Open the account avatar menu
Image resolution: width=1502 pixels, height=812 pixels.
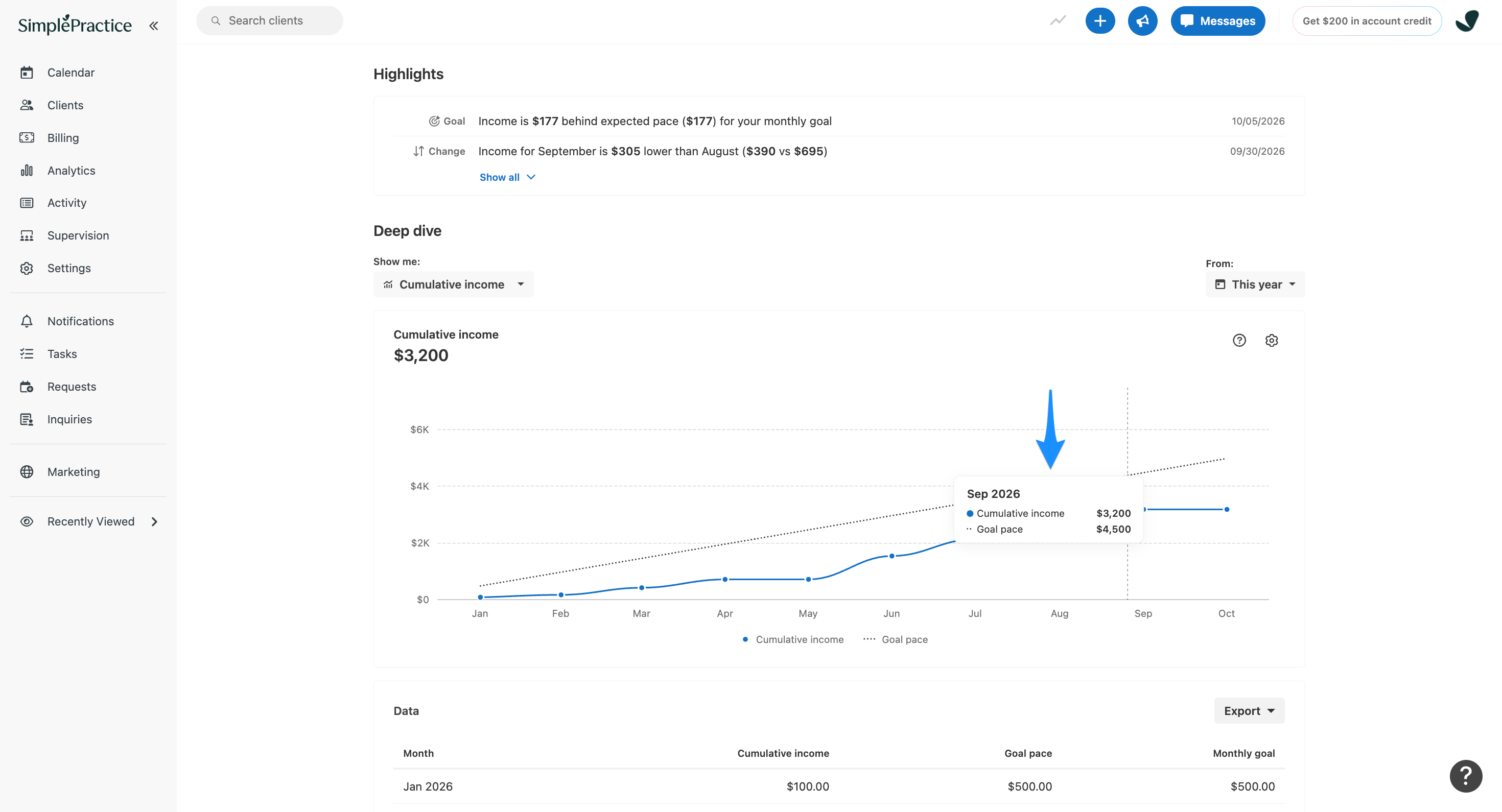click(x=1467, y=21)
